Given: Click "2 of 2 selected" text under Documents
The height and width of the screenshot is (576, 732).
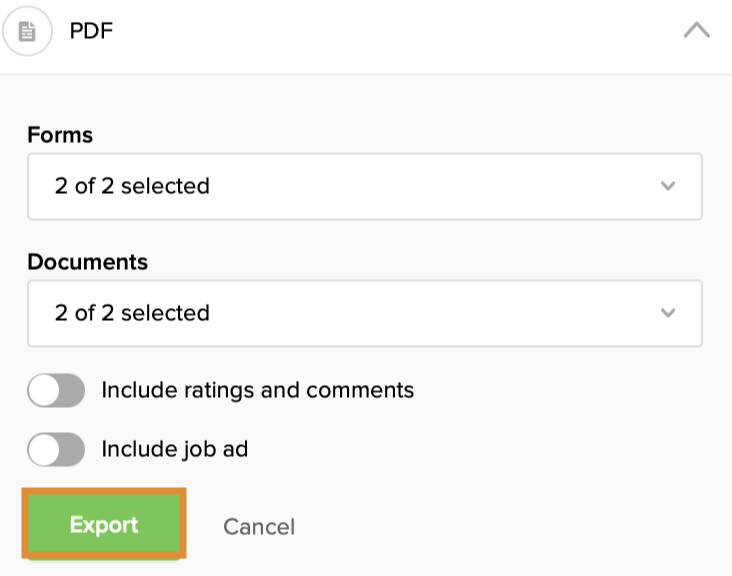Looking at the screenshot, I should coord(132,313).
